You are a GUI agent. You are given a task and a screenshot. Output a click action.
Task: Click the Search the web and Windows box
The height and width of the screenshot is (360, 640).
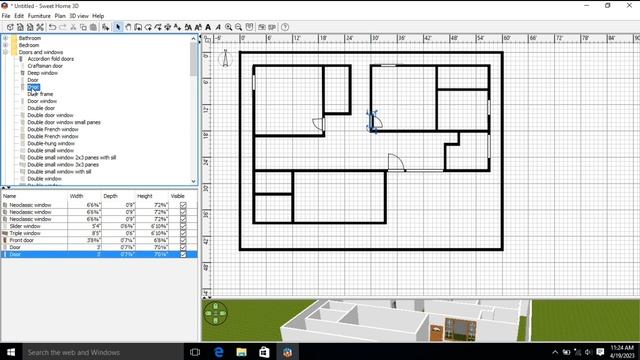(103, 352)
